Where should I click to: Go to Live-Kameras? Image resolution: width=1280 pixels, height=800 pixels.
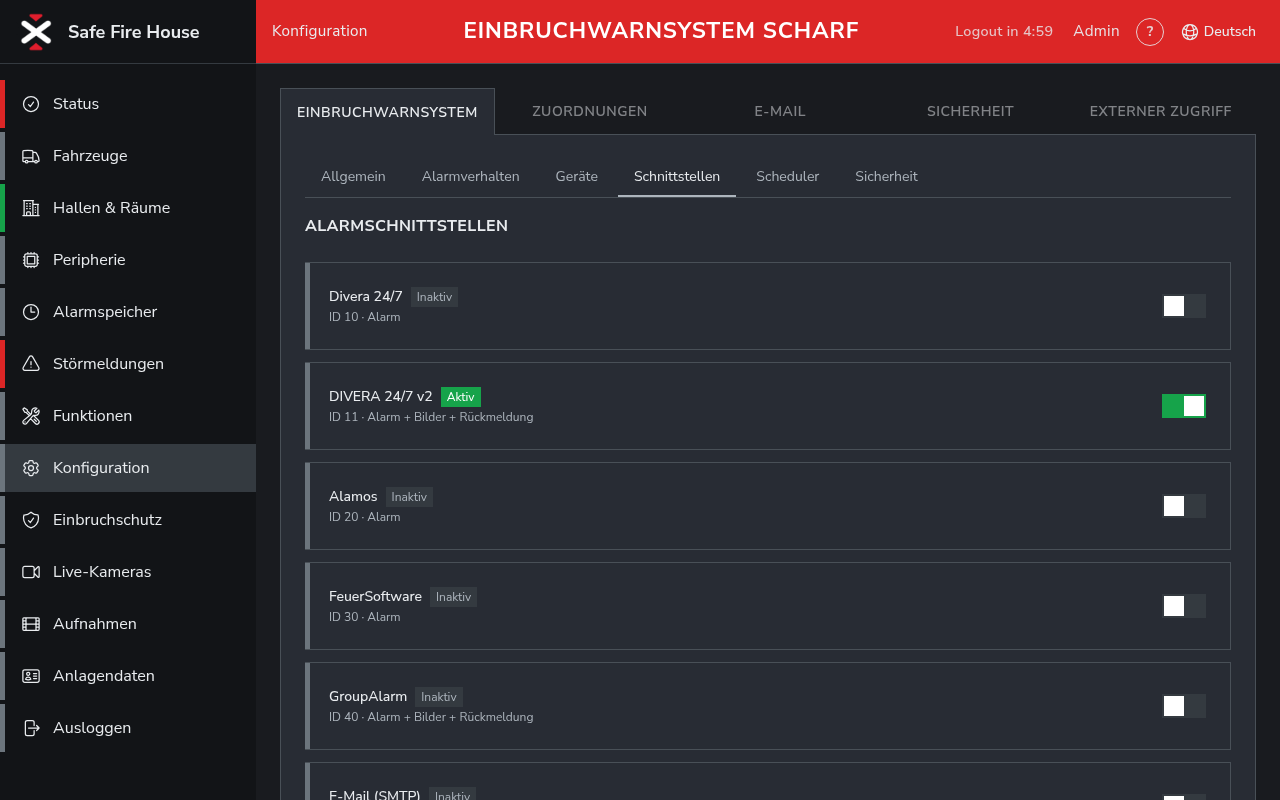128,572
